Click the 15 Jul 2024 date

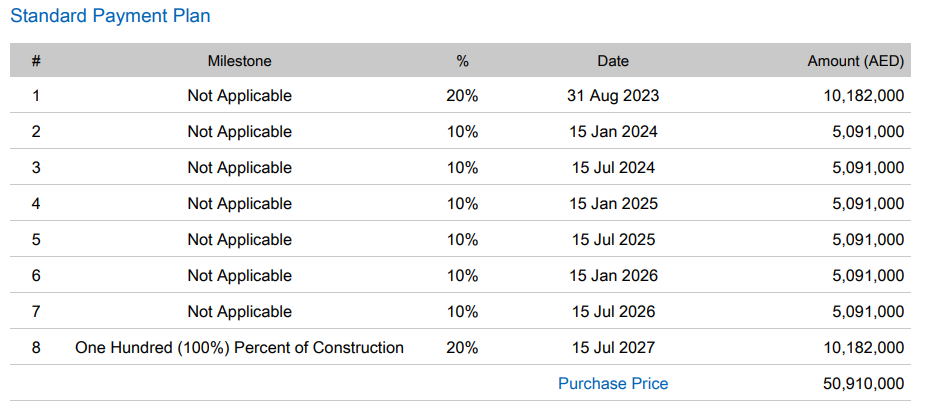tap(613, 168)
